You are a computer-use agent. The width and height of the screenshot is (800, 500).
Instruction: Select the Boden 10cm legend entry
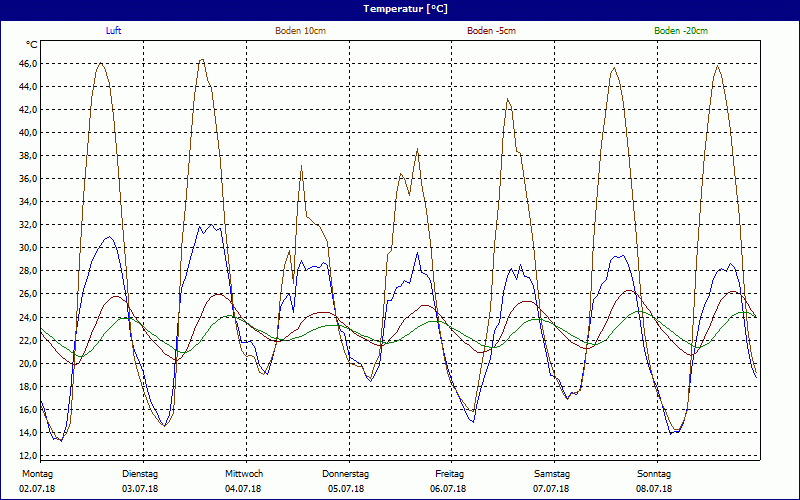point(300,31)
